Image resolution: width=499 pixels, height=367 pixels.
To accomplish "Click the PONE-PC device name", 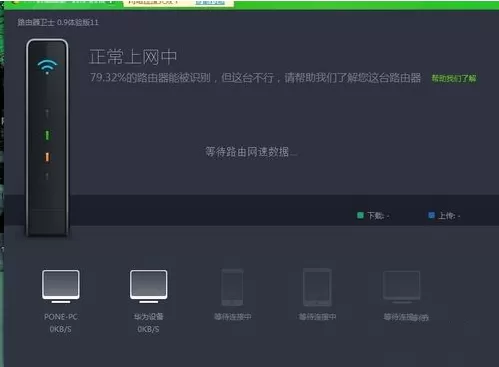I will [x=61, y=317].
